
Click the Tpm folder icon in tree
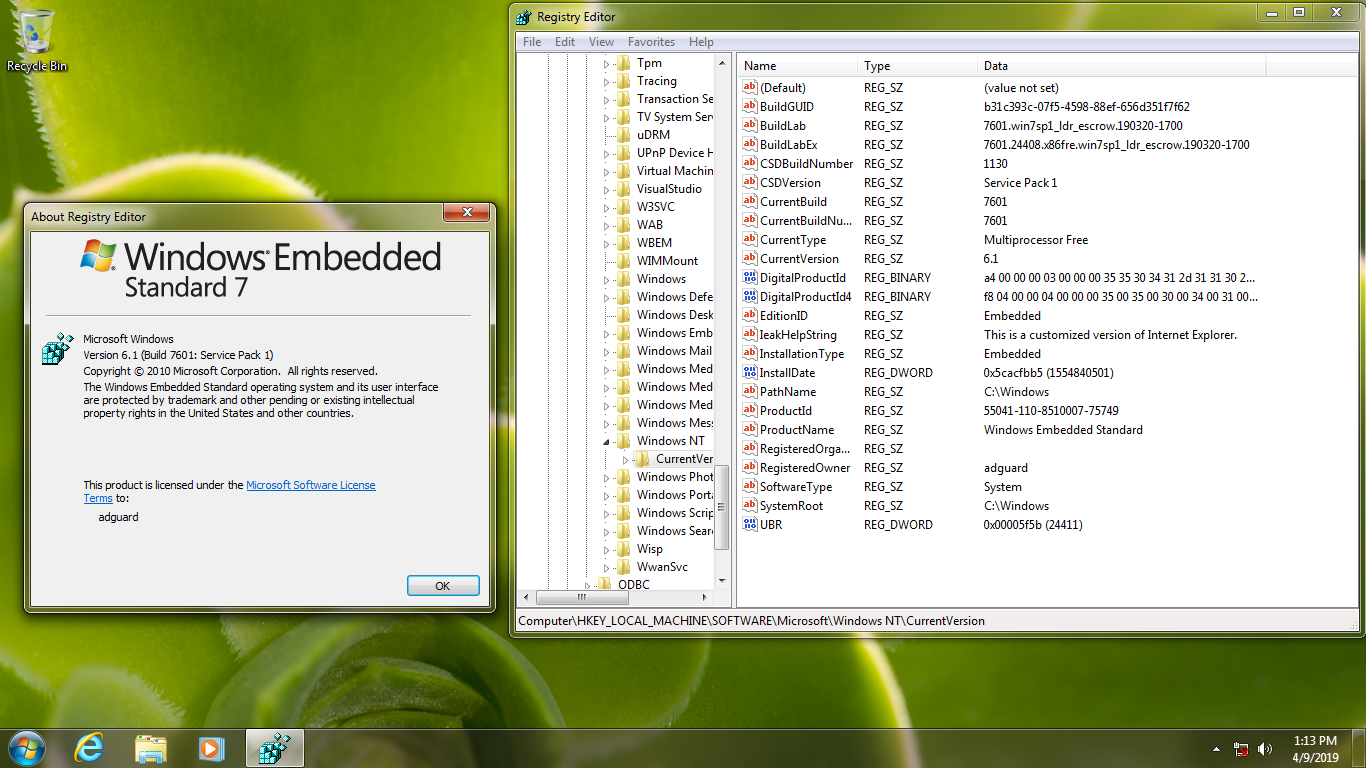click(623, 63)
